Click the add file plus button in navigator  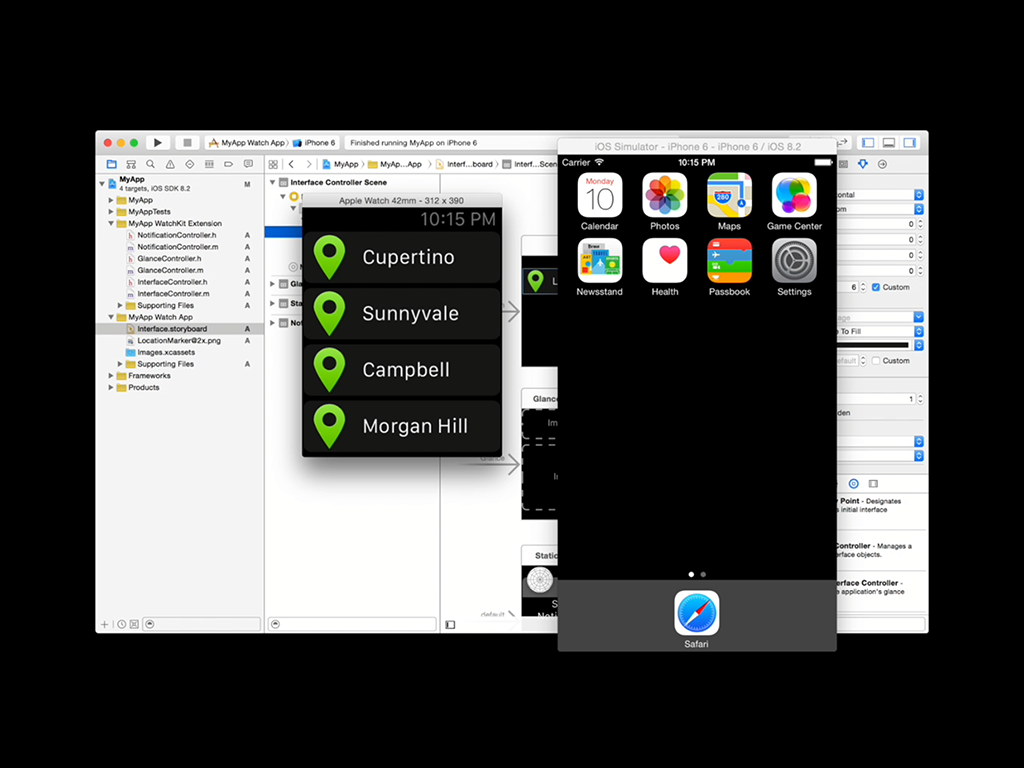(104, 624)
